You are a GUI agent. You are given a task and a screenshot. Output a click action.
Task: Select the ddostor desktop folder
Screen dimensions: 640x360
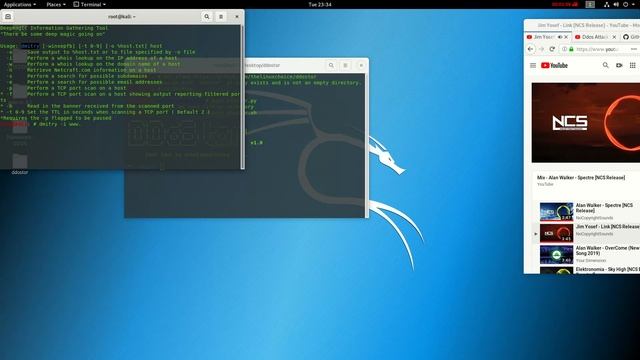click(20, 164)
